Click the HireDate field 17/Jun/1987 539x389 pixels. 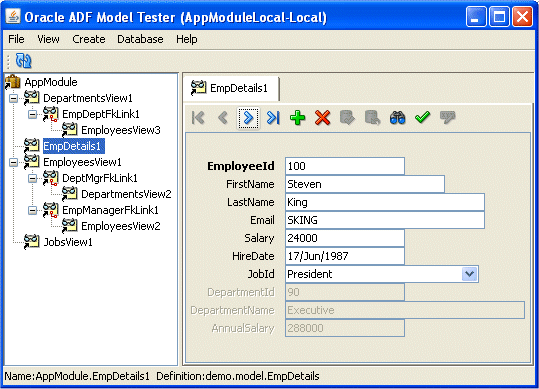345,256
